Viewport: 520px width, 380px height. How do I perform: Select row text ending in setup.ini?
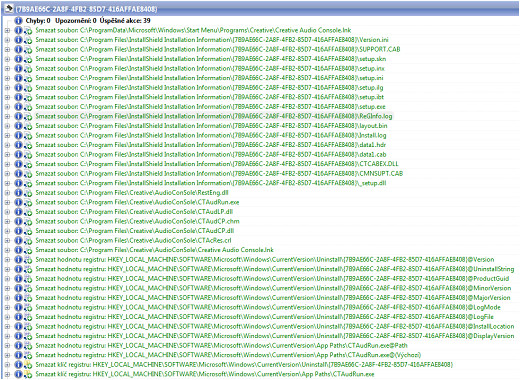[x=209, y=78]
